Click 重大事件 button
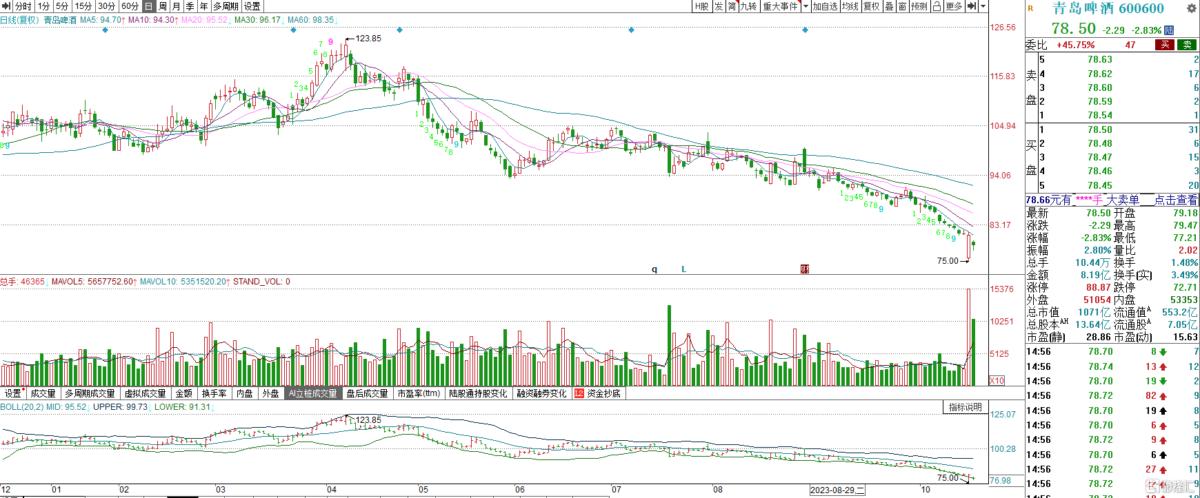Image resolution: width=1200 pixels, height=498 pixels. pyautogui.click(x=781, y=6)
